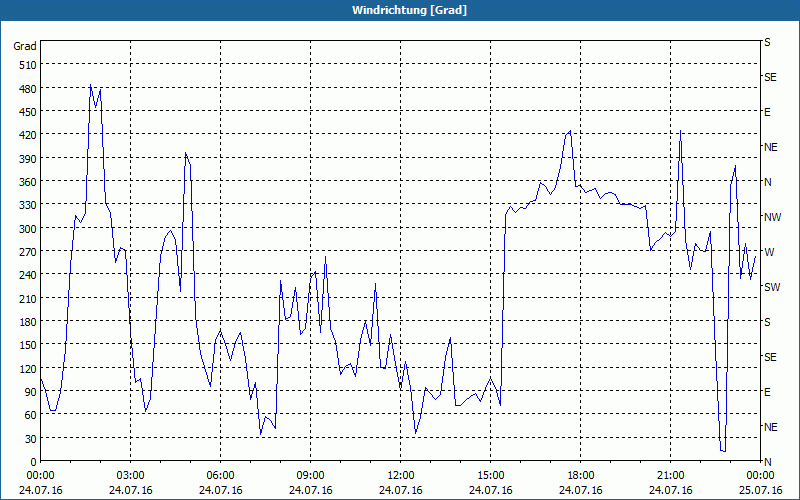Click the 90 degree axis label
The height and width of the screenshot is (500, 800).
pos(31,392)
